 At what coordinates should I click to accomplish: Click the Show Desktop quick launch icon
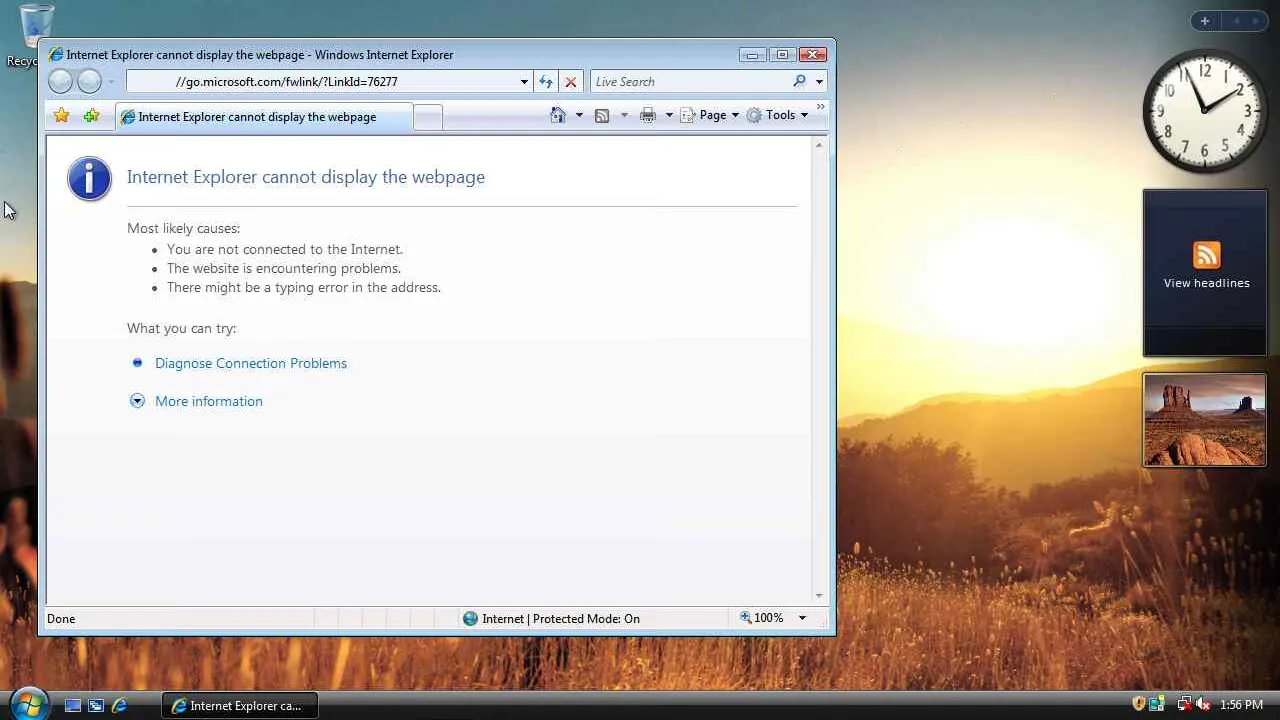tap(73, 705)
